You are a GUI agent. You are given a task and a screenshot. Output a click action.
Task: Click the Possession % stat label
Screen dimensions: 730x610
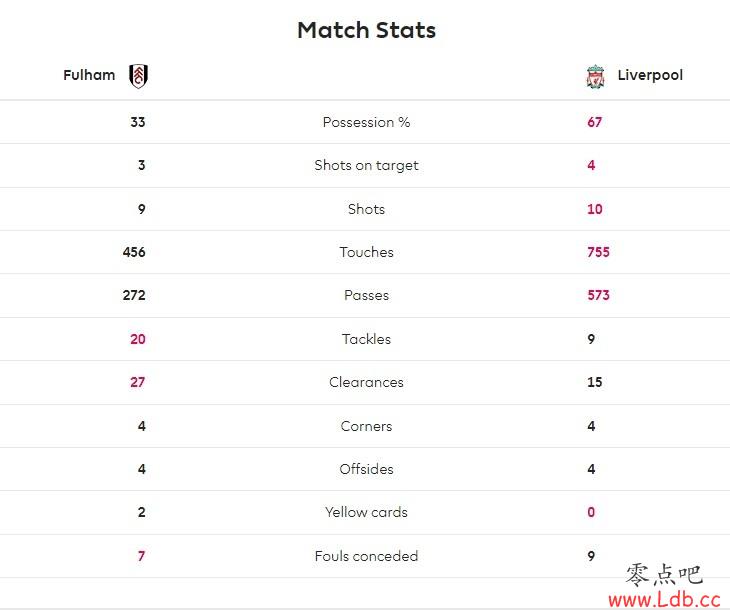366,122
